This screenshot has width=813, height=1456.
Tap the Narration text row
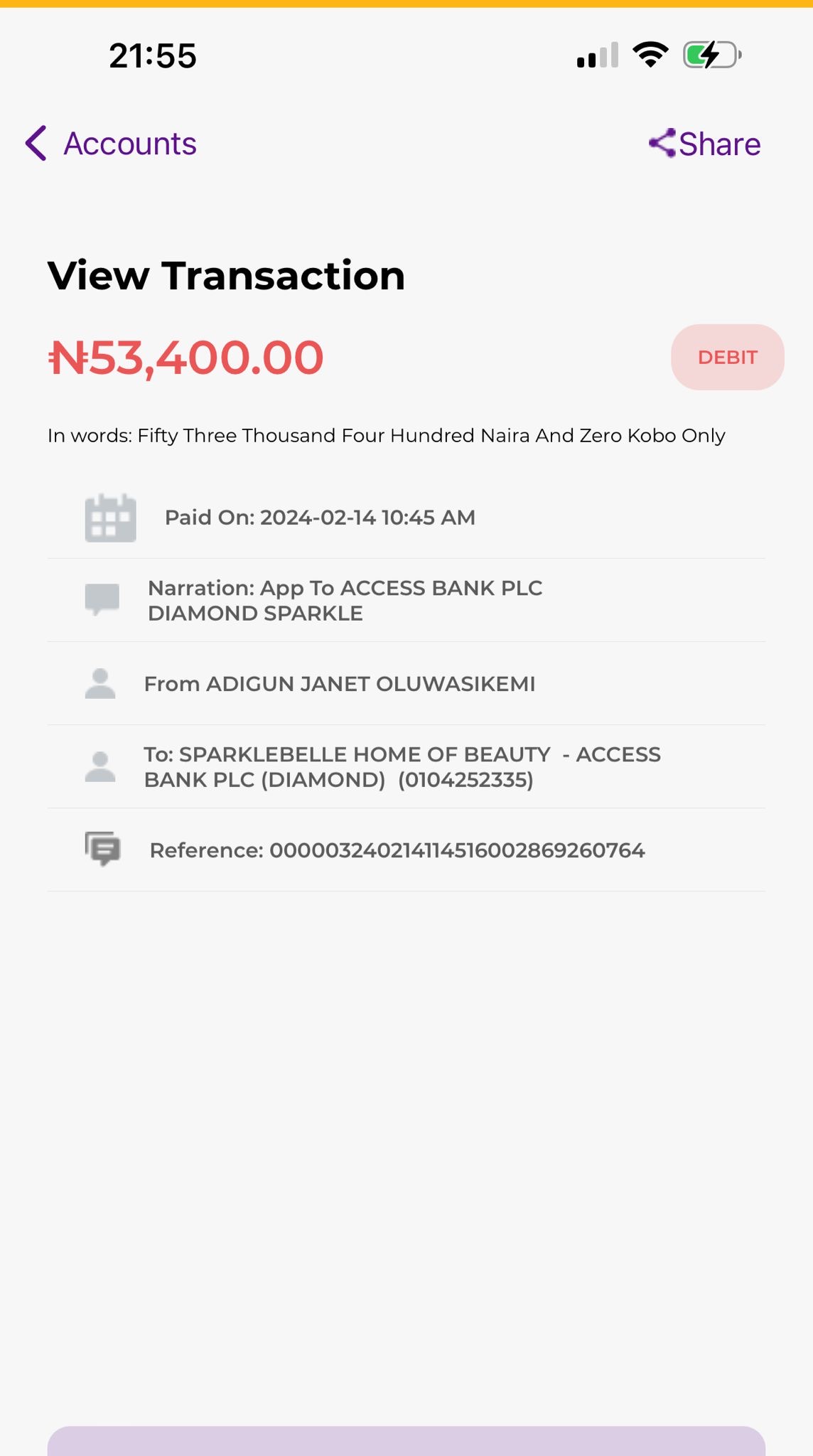(345, 601)
